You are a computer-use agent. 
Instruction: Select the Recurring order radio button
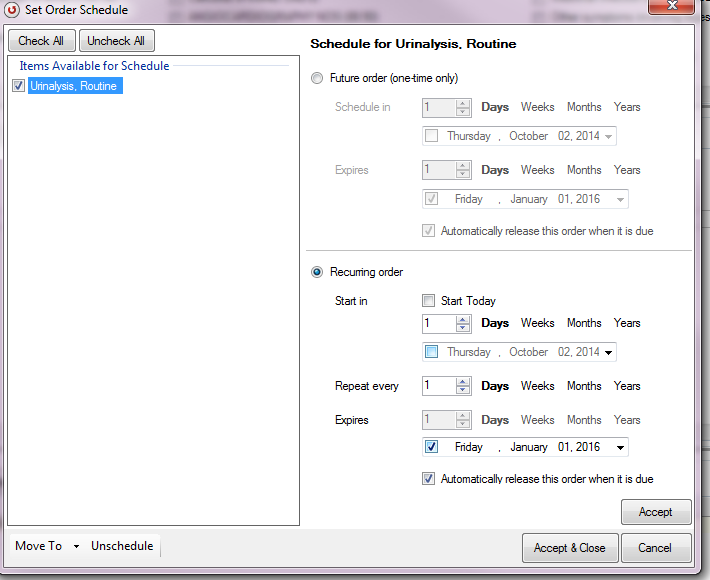coord(317,272)
